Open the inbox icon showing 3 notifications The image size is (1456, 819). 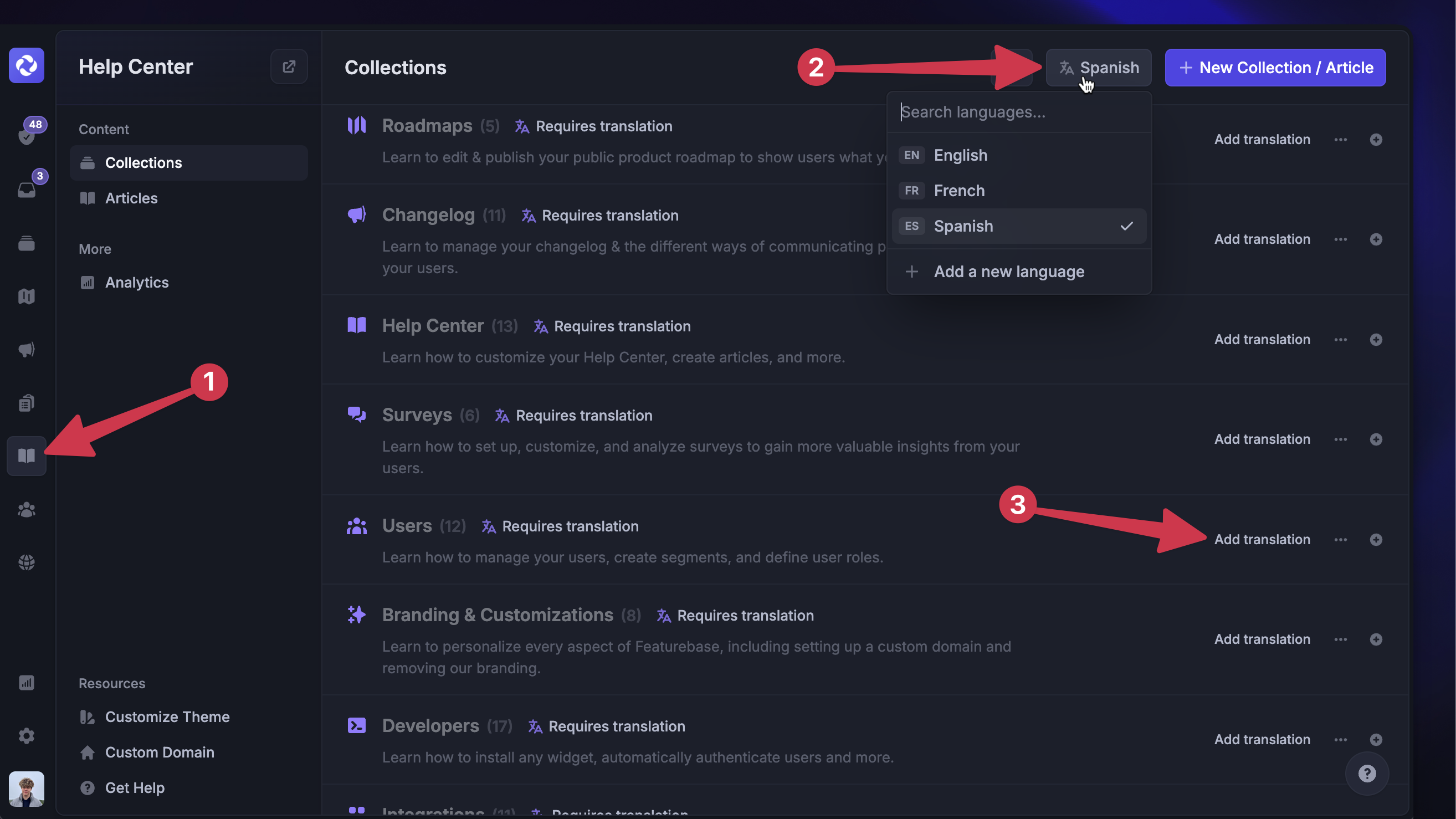click(27, 190)
